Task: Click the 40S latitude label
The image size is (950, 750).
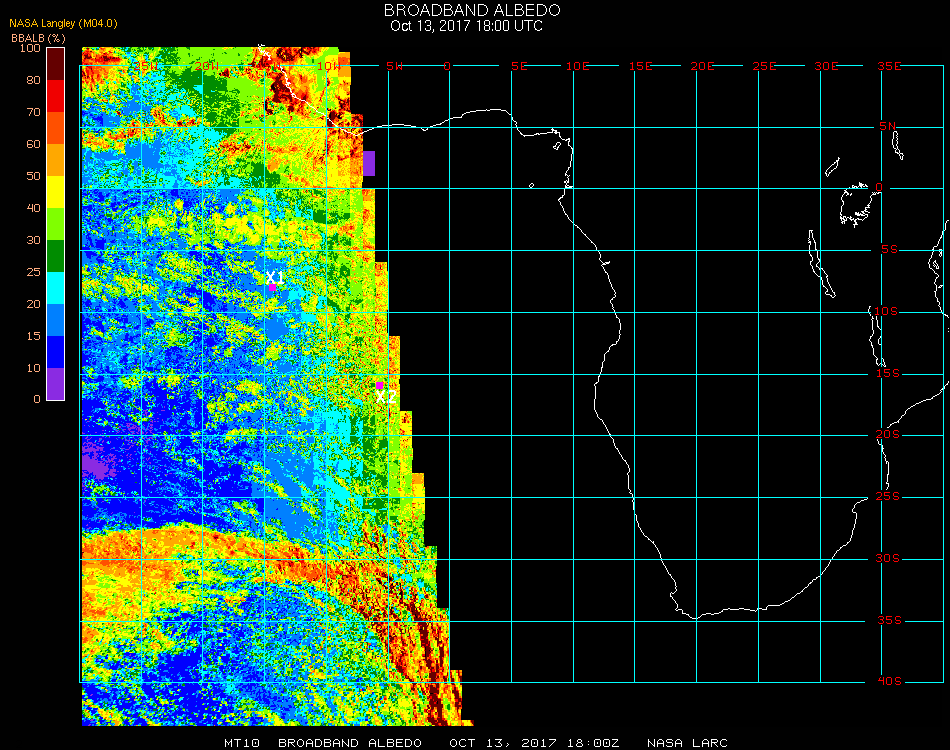Action: pyautogui.click(x=889, y=682)
